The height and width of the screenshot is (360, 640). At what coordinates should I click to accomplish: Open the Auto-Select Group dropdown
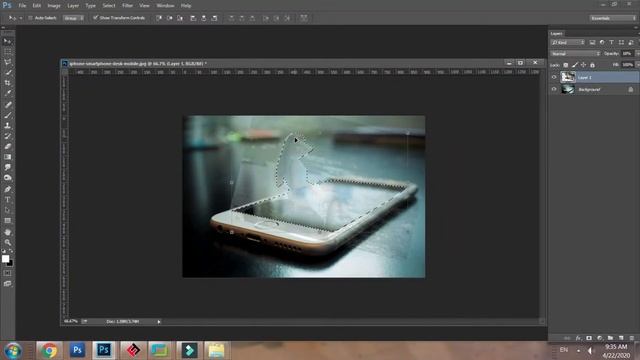tap(73, 18)
